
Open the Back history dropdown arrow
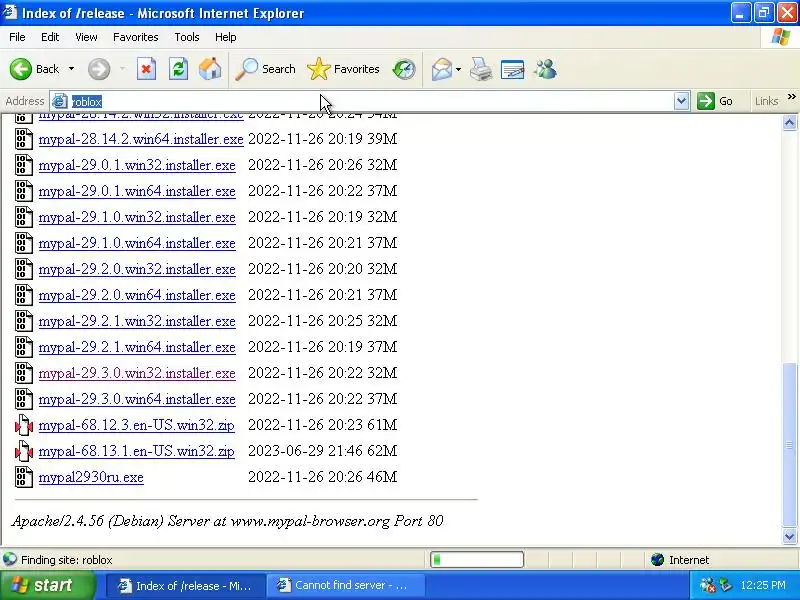pyautogui.click(x=71, y=69)
